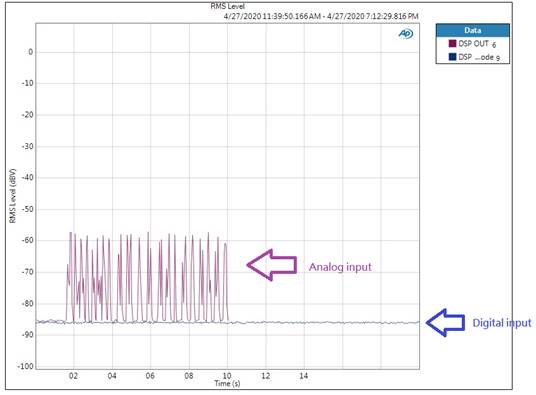Click the first analog burst peak near 02
This screenshot has height=395, width=536.
coord(71,233)
